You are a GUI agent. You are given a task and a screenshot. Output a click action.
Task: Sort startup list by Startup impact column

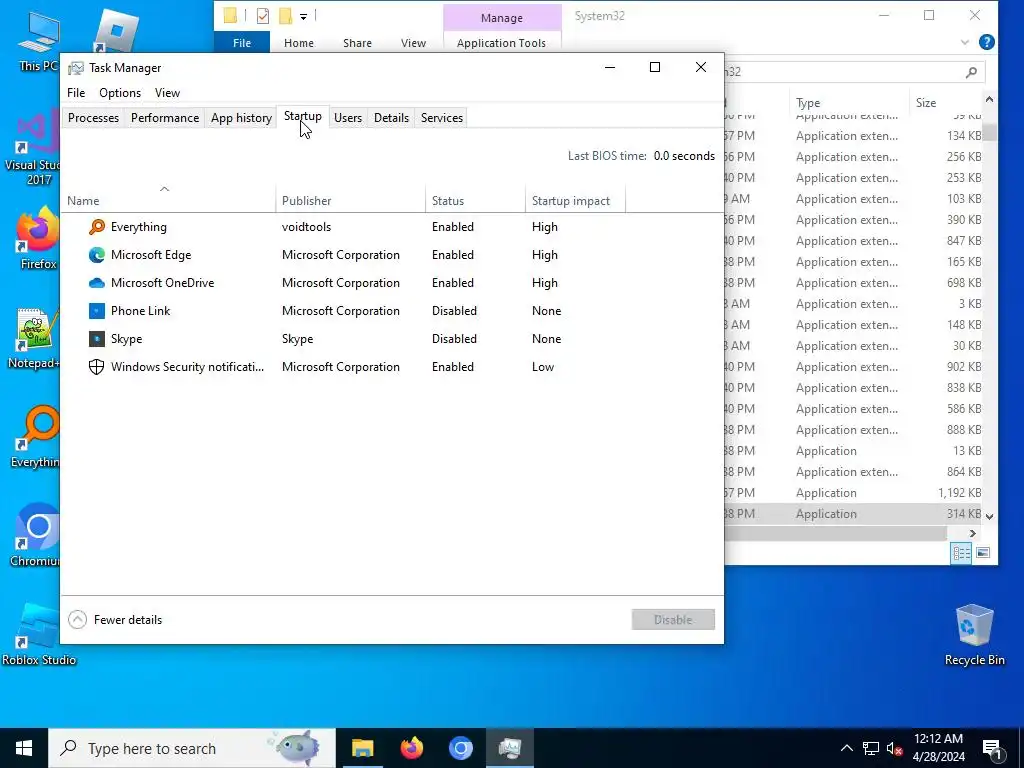[575, 200]
